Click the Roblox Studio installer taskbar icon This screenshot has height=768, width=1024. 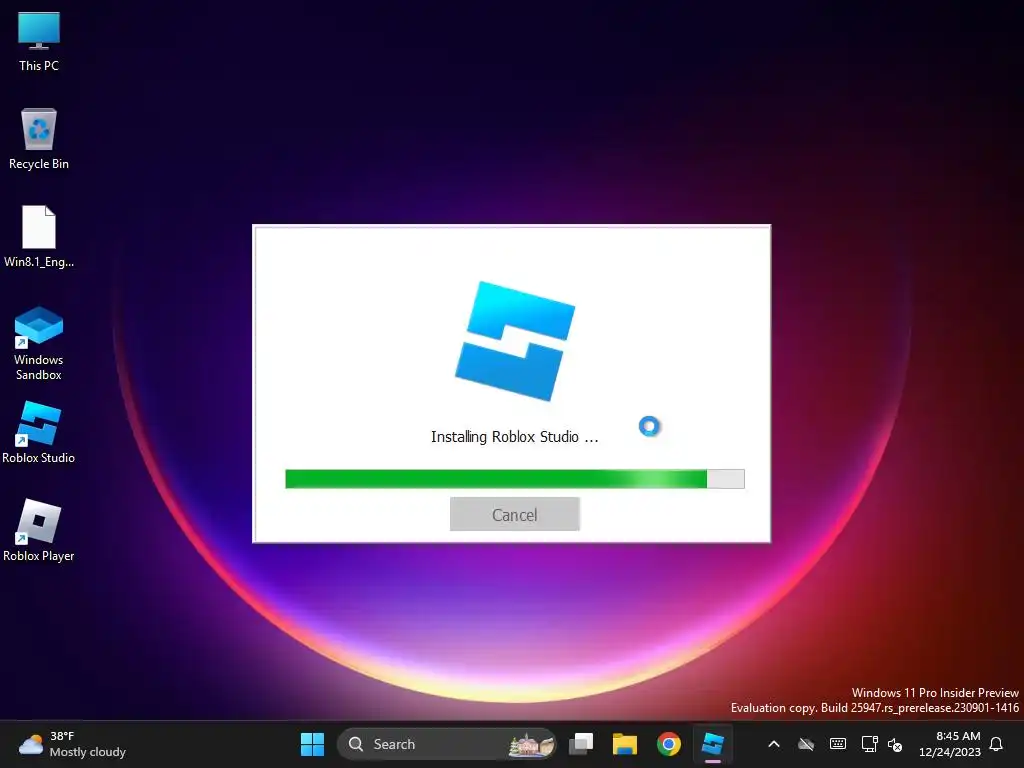712,744
